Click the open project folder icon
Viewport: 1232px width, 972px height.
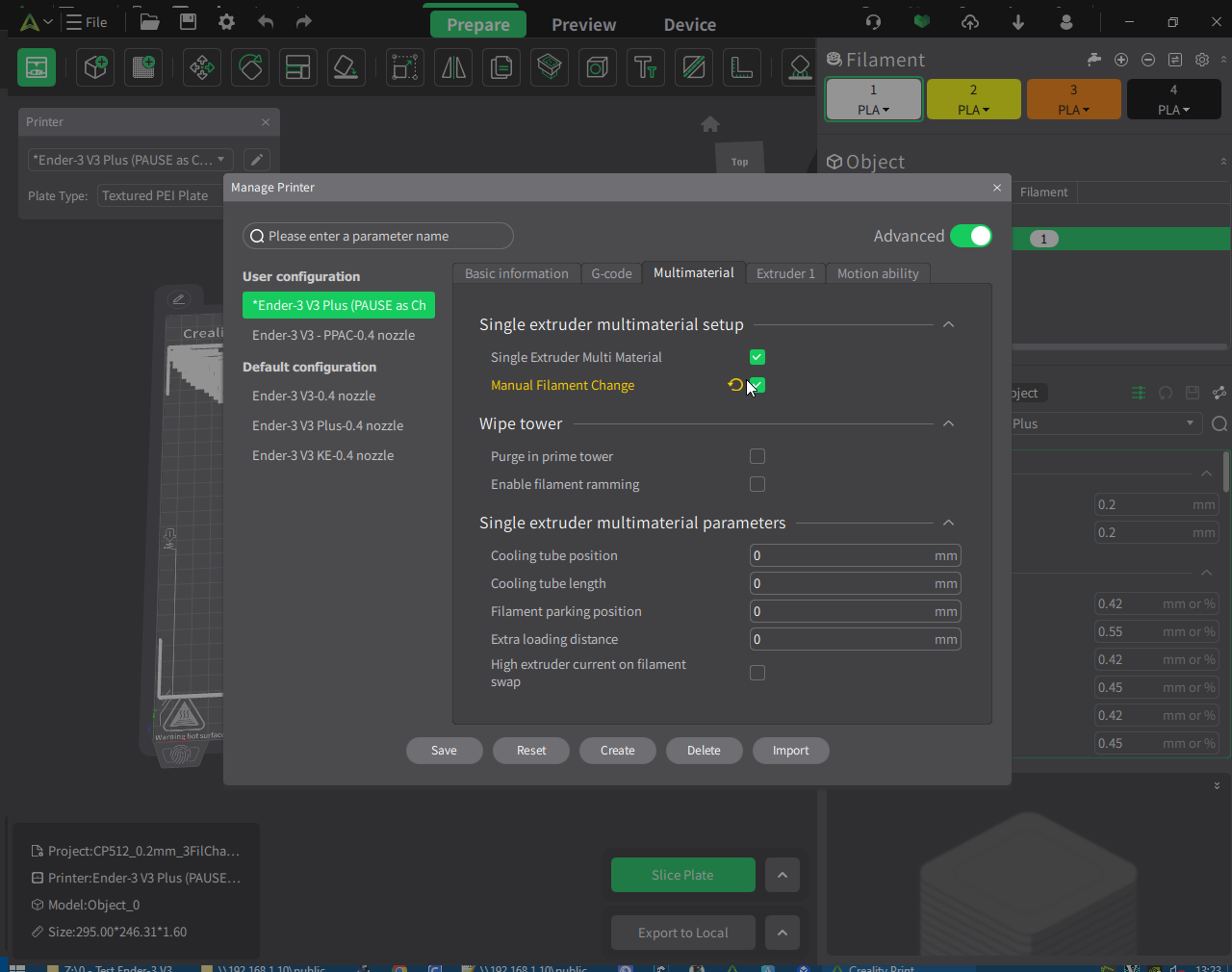click(149, 21)
